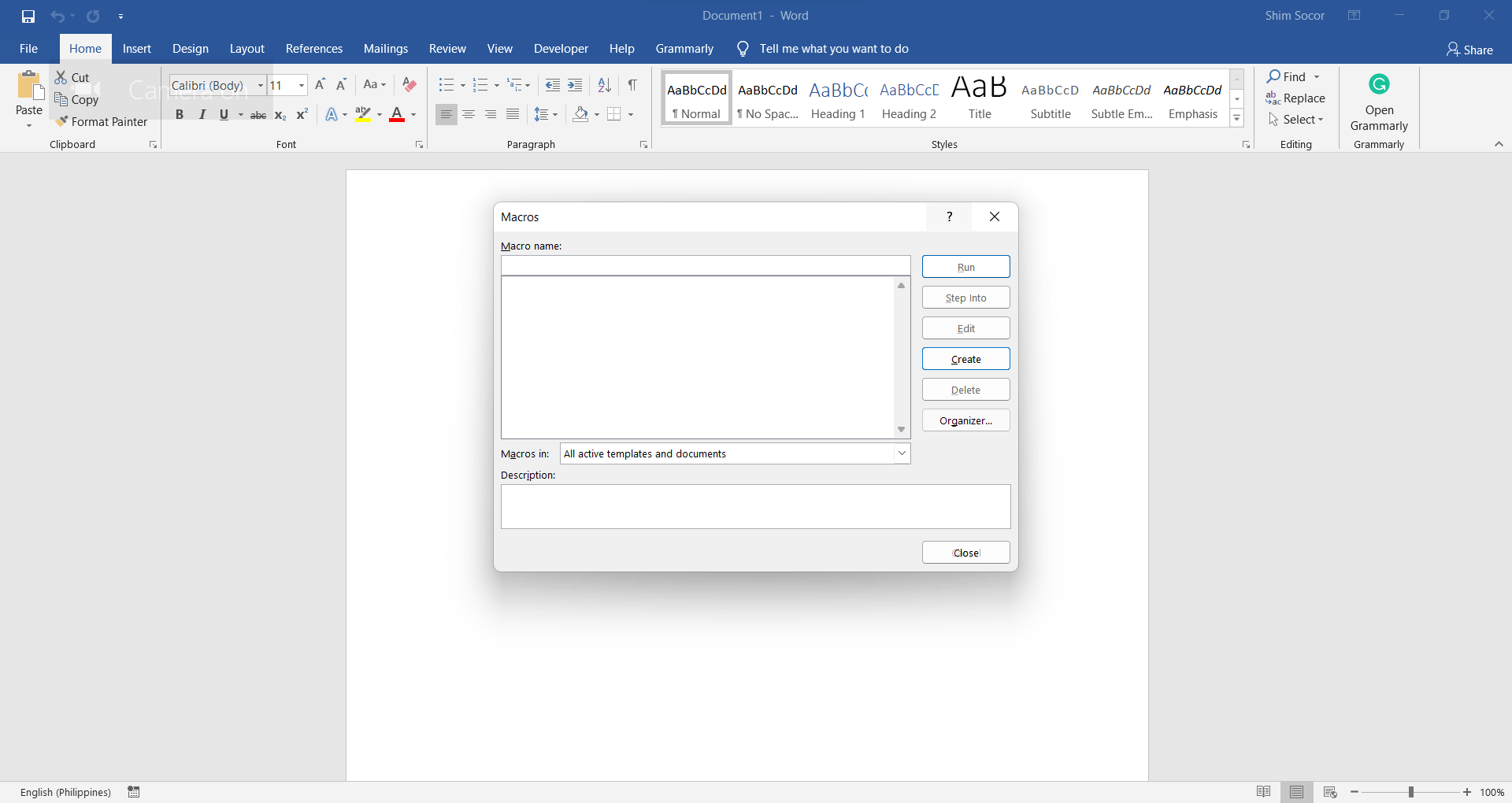
Task: Open the font size dropdown
Action: click(301, 85)
